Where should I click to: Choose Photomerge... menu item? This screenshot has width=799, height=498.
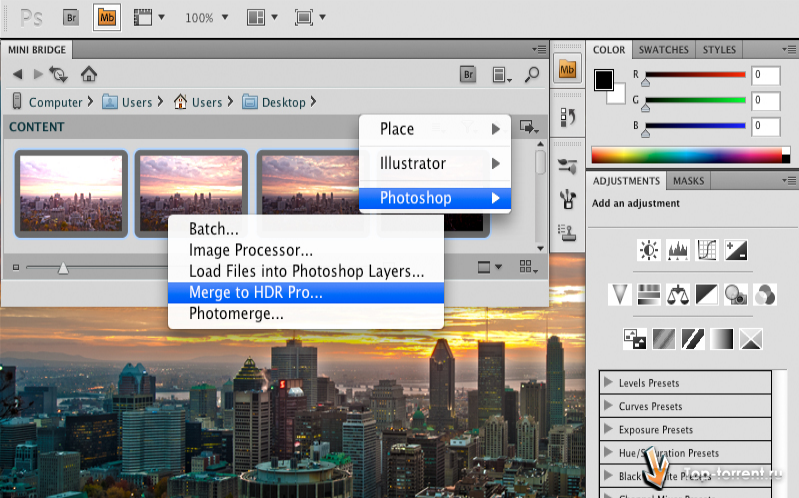click(306, 313)
